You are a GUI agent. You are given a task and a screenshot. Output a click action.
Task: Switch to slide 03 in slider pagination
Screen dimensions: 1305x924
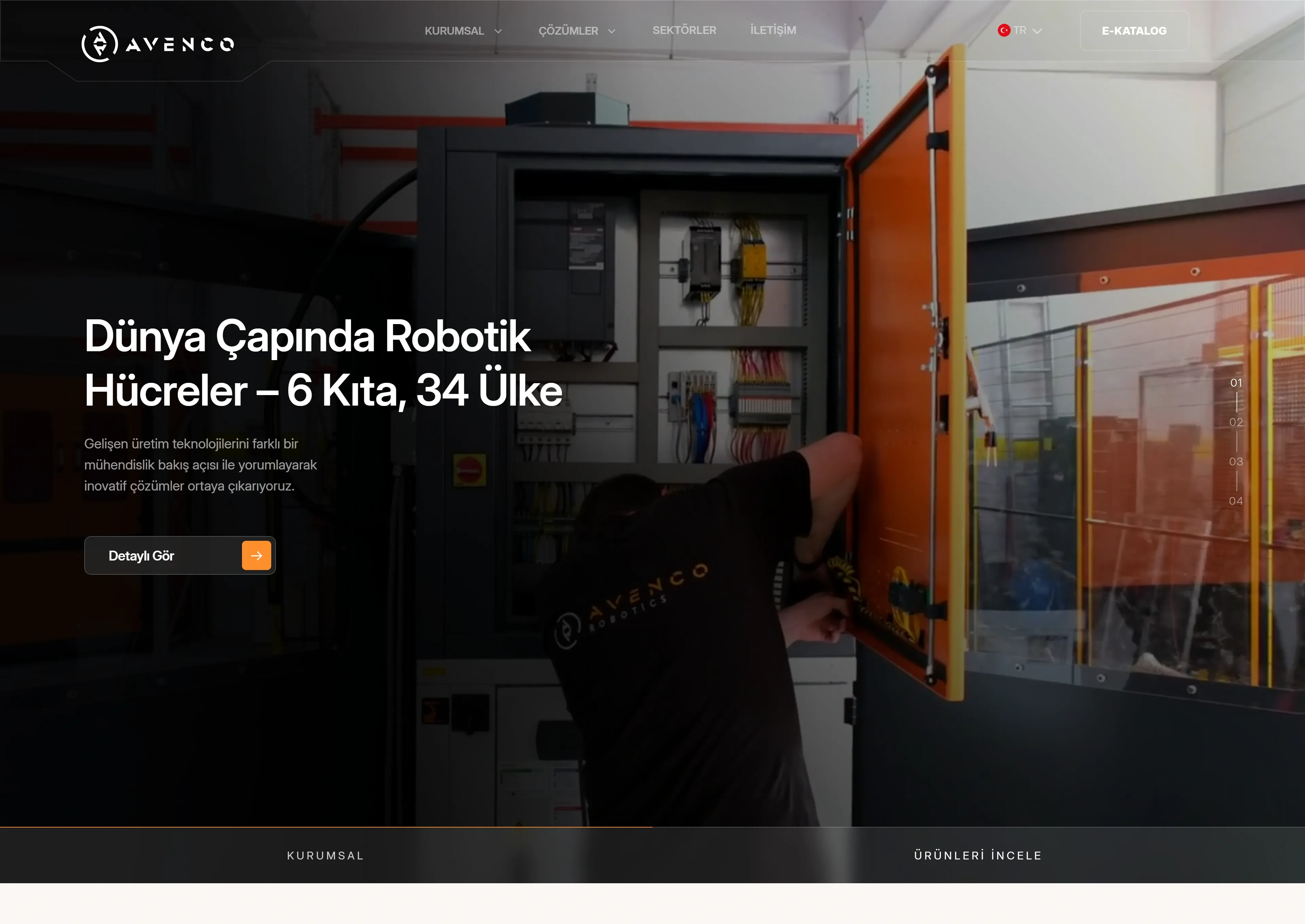click(1236, 461)
